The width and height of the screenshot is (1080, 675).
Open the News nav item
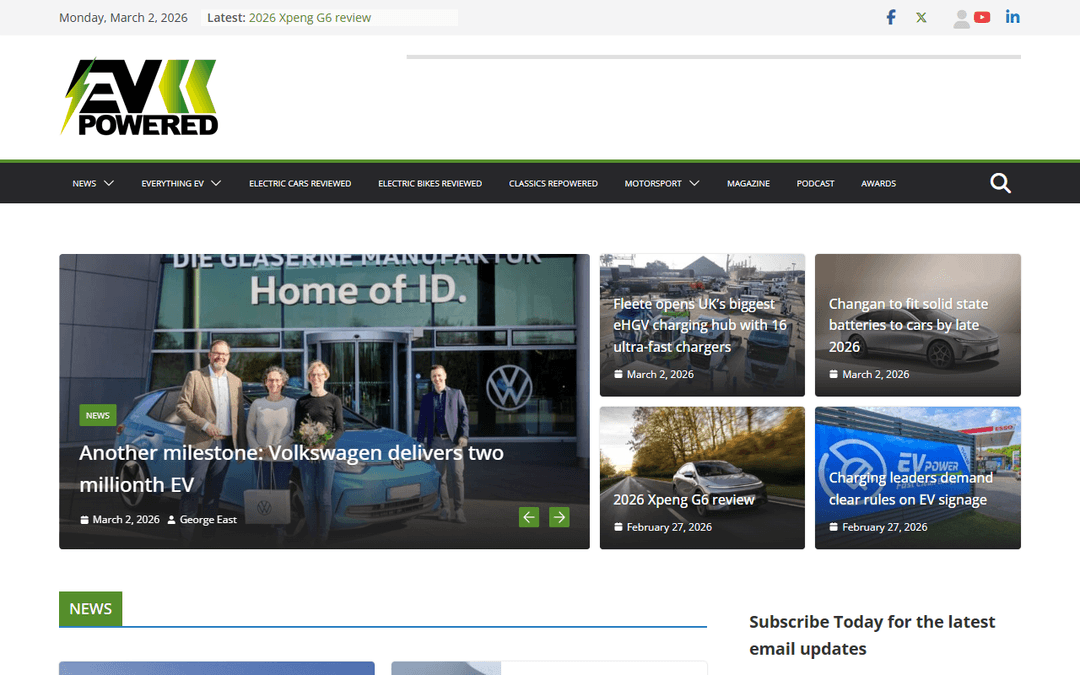pyautogui.click(x=84, y=183)
